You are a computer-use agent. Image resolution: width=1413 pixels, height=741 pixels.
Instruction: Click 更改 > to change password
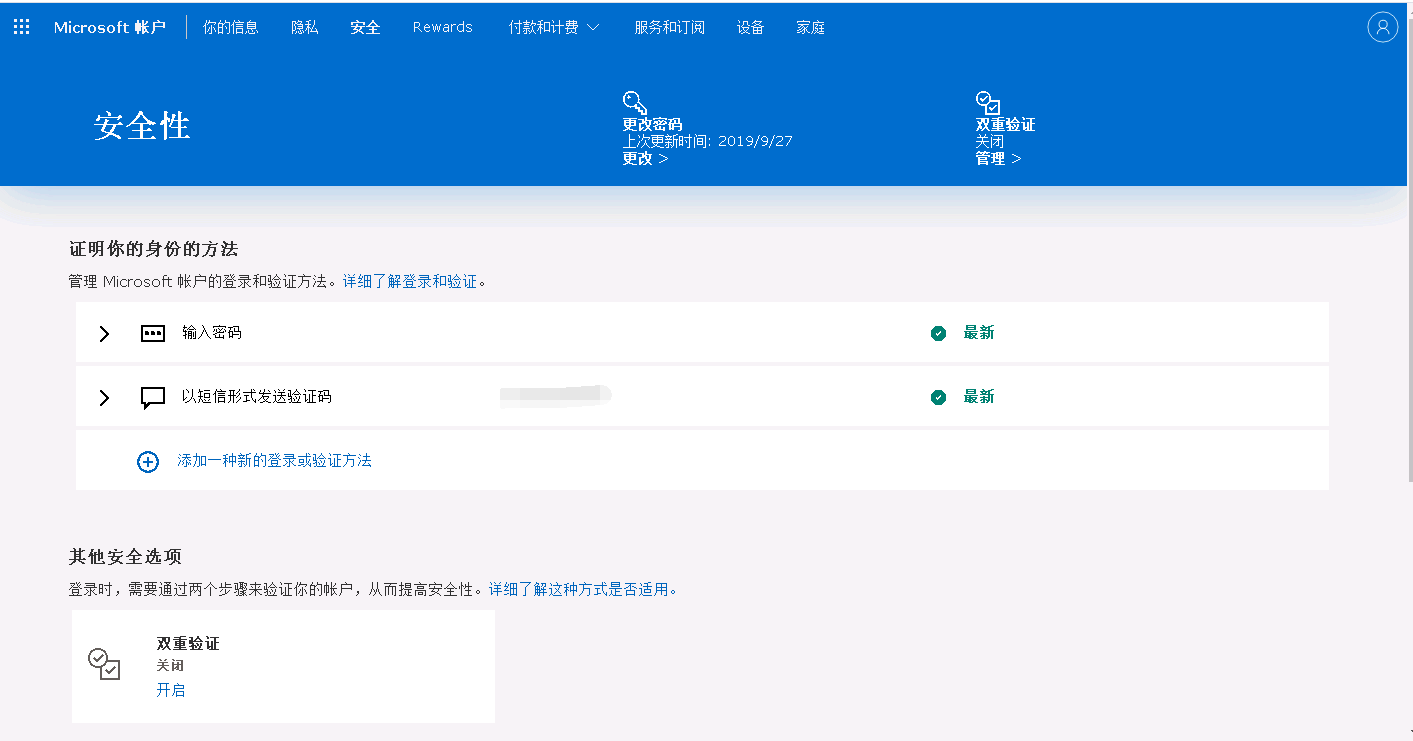pyautogui.click(x=645, y=158)
